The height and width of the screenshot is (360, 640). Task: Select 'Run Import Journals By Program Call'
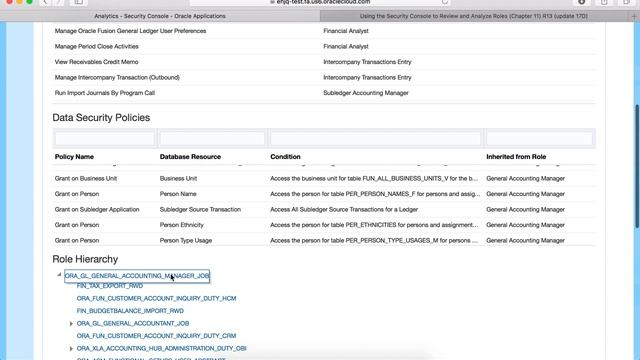[x=105, y=93]
